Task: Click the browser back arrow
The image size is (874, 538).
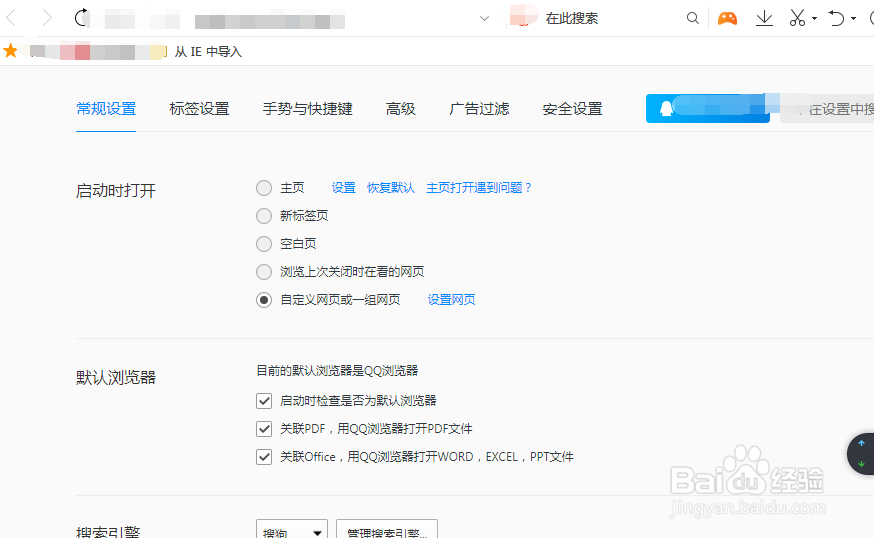Action: click(x=11, y=18)
